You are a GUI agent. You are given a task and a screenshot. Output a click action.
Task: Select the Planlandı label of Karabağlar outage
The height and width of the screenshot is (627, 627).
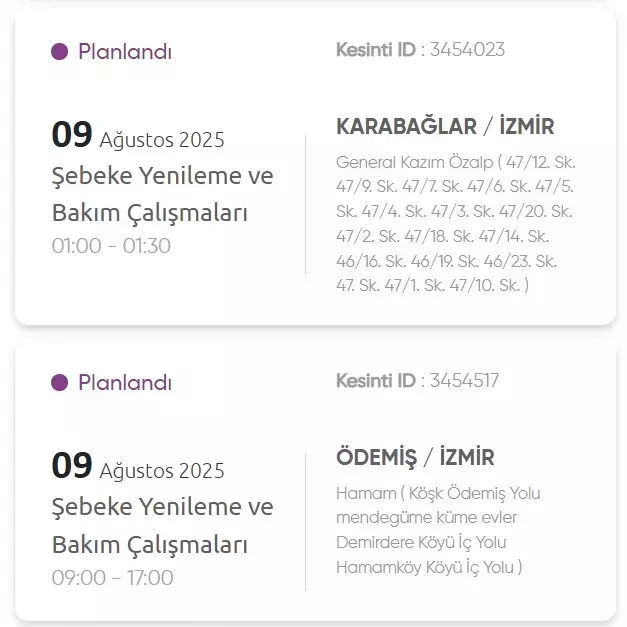click(x=125, y=52)
